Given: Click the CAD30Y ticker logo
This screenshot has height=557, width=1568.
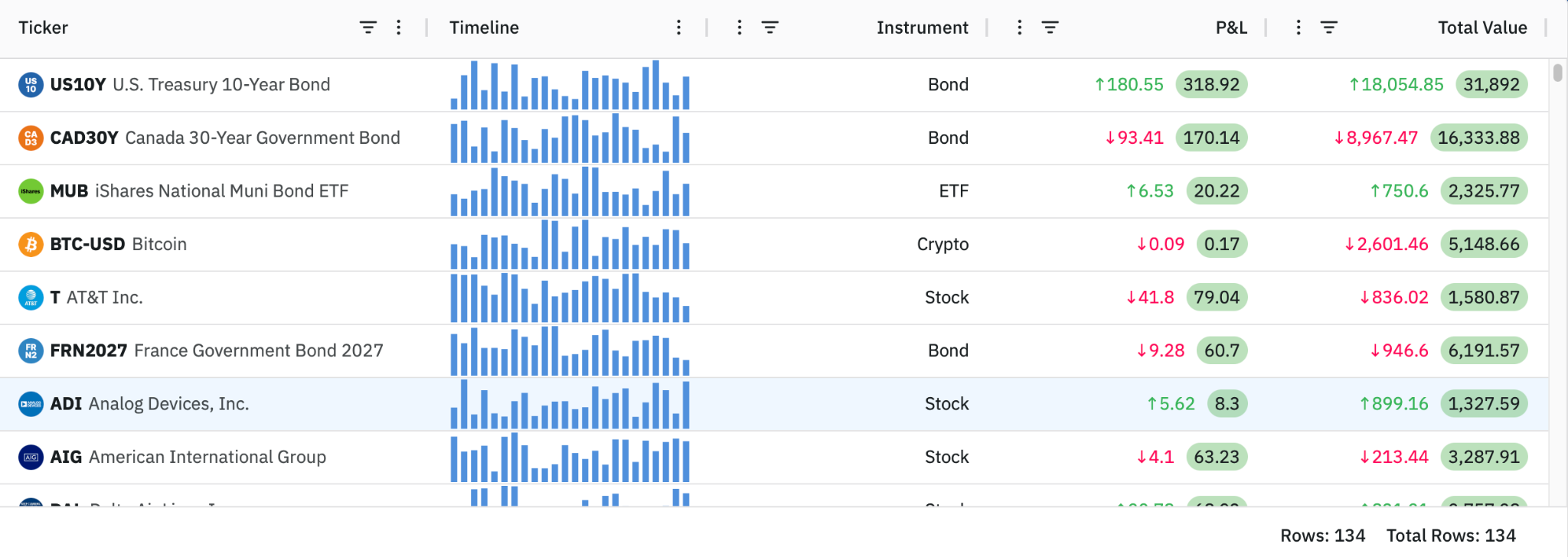Looking at the screenshot, I should (x=31, y=138).
